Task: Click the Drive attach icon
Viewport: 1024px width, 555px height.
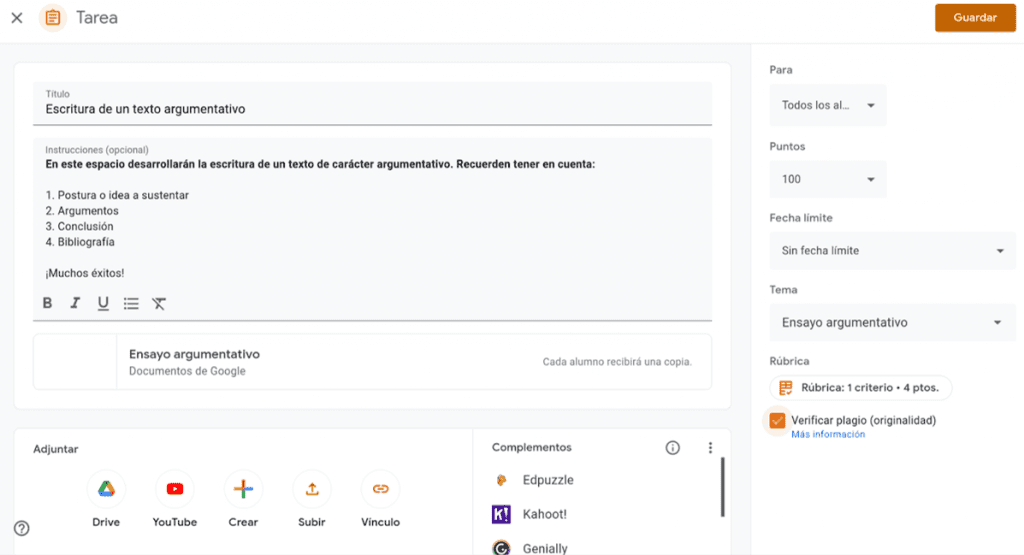Action: [106, 489]
